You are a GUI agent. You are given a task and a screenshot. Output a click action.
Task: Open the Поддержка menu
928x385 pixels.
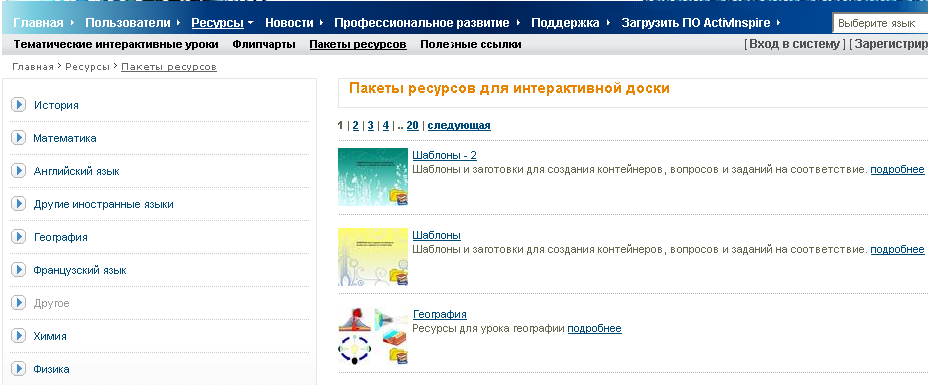(565, 23)
